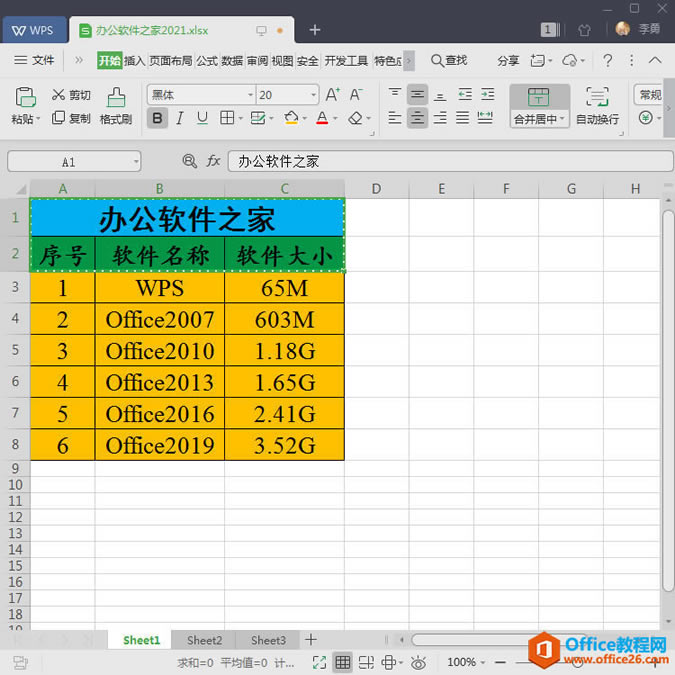675x675 pixels.
Task: Expand the borders dropdown arrow
Action: (x=240, y=118)
